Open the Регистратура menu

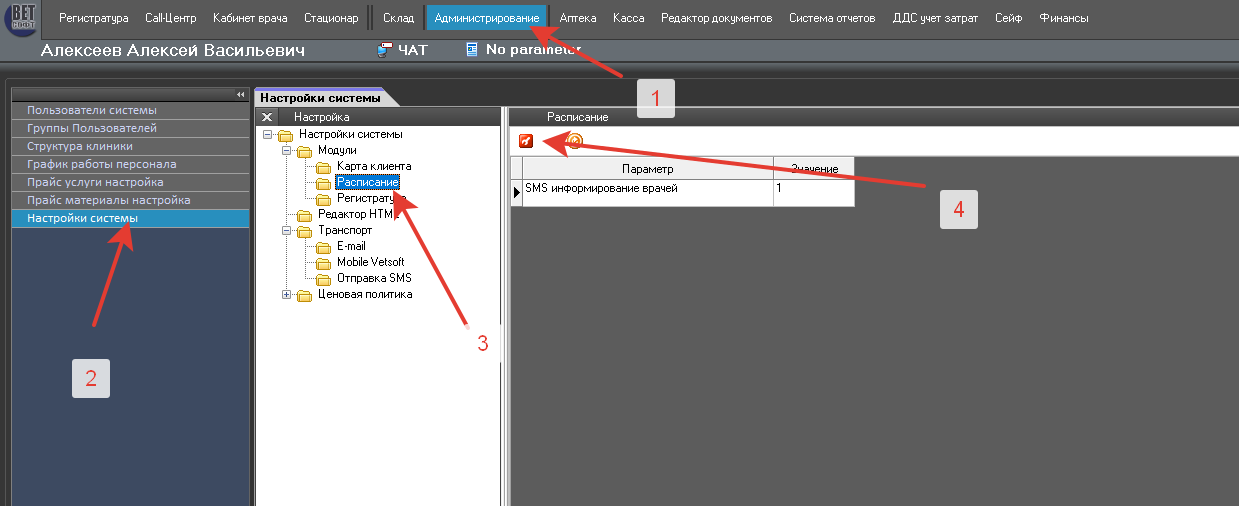tap(93, 18)
